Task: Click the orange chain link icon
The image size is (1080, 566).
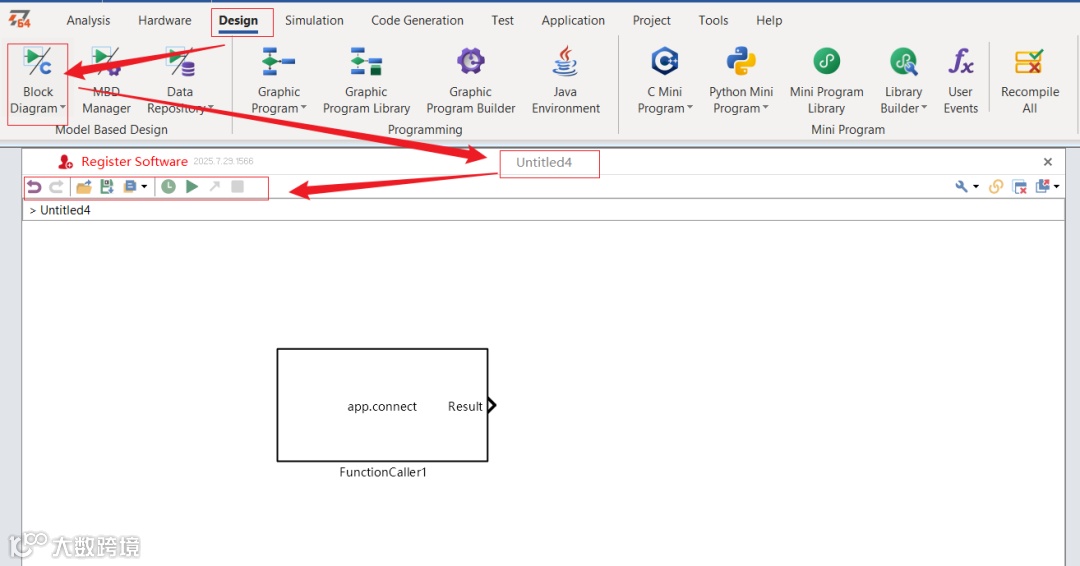Action: [995, 187]
